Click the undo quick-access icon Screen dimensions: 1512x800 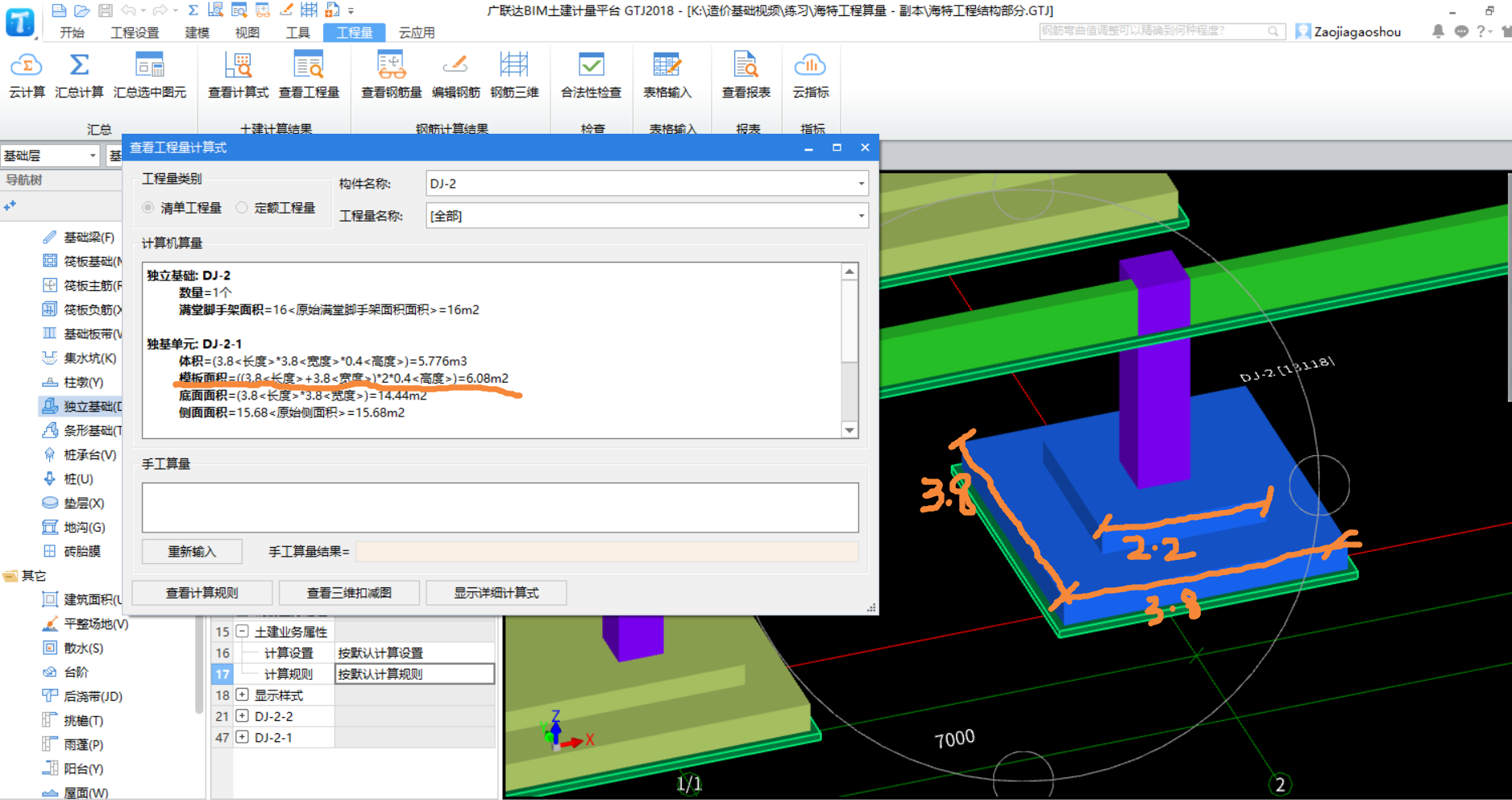129,10
